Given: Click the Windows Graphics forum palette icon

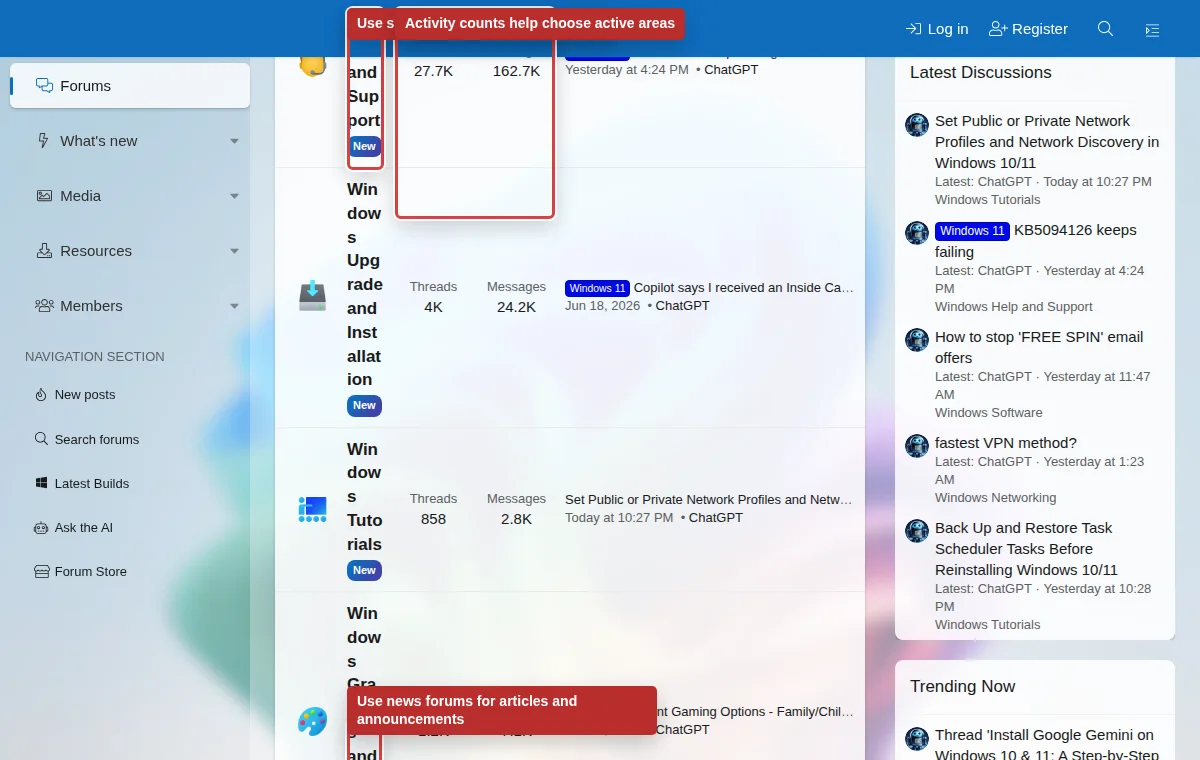Looking at the screenshot, I should [x=312, y=721].
